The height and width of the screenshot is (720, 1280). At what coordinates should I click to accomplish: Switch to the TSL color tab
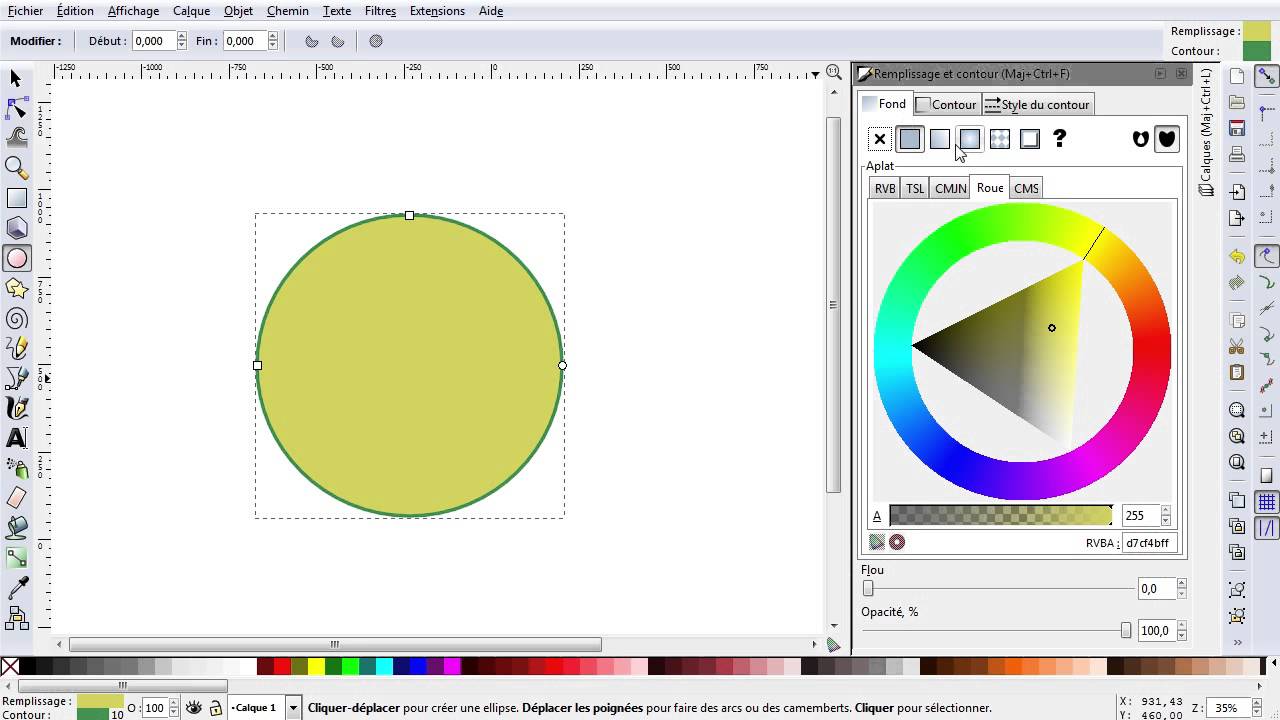(x=915, y=188)
